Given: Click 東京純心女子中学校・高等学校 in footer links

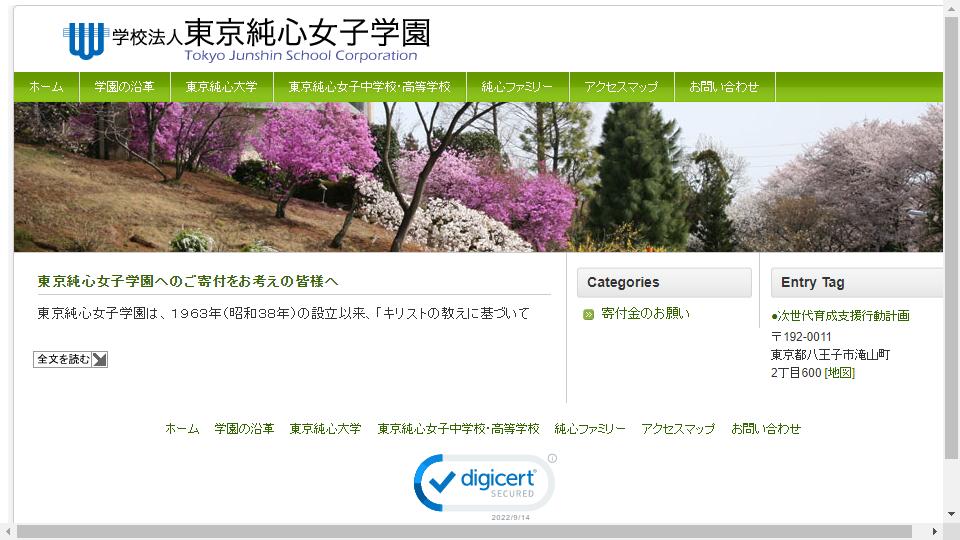Looking at the screenshot, I should (x=458, y=429).
